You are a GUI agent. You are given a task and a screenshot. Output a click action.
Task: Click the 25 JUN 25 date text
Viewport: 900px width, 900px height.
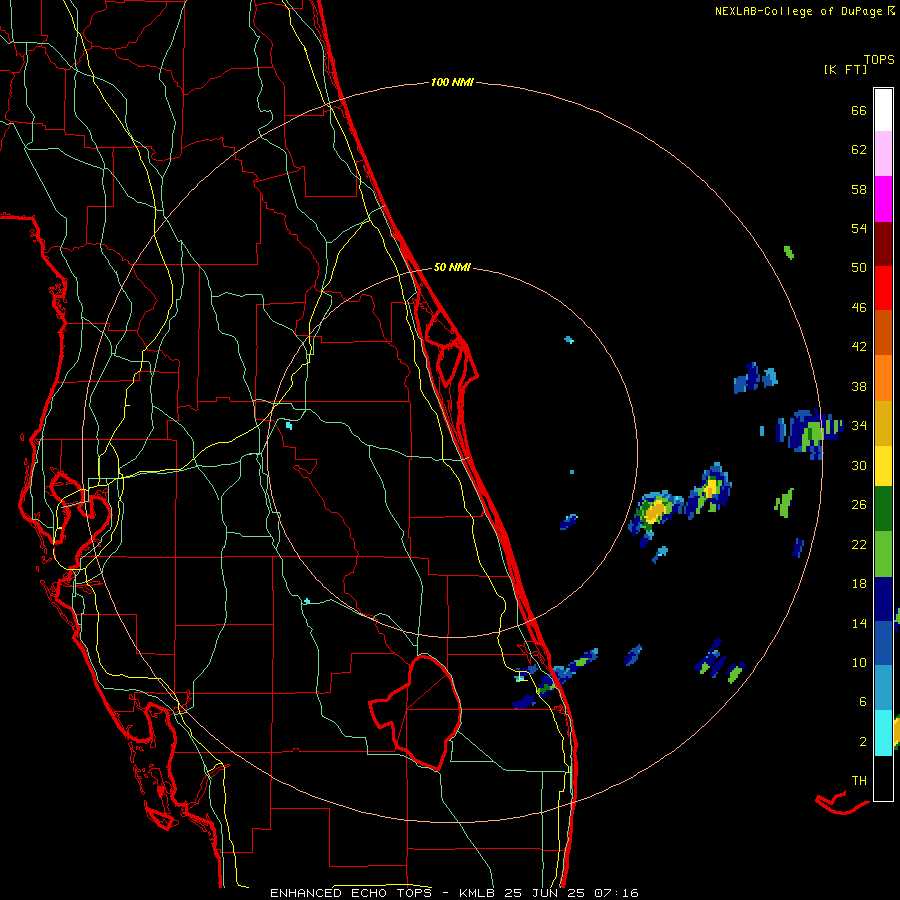pos(545,893)
